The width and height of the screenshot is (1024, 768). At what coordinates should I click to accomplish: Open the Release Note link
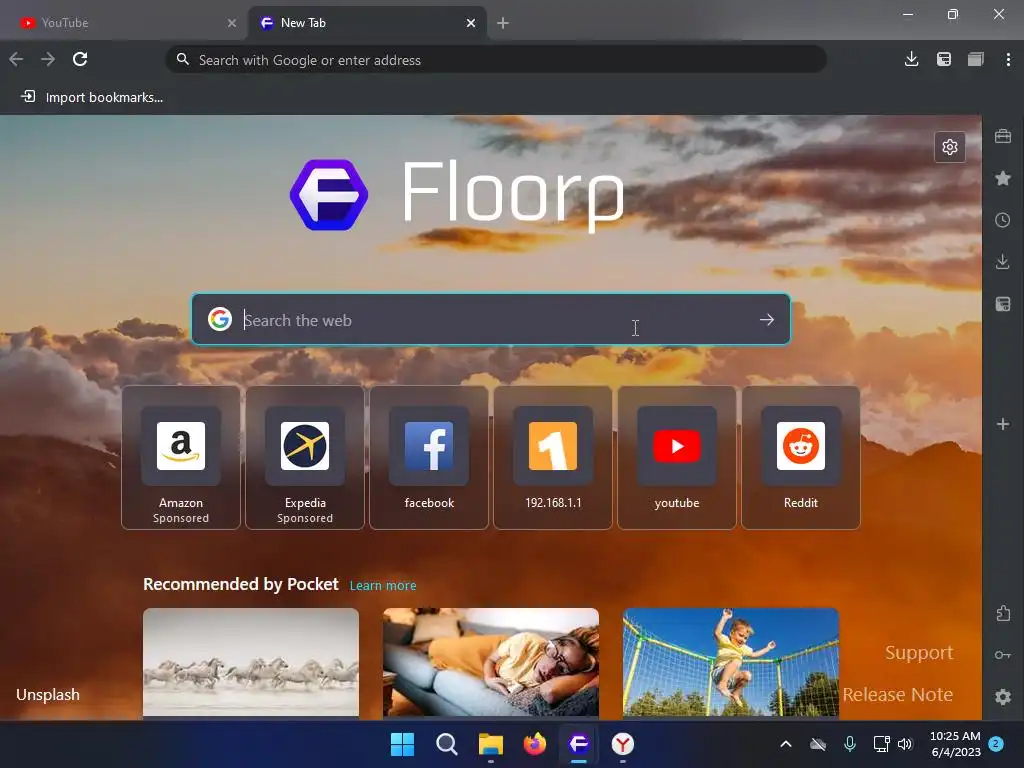click(897, 694)
